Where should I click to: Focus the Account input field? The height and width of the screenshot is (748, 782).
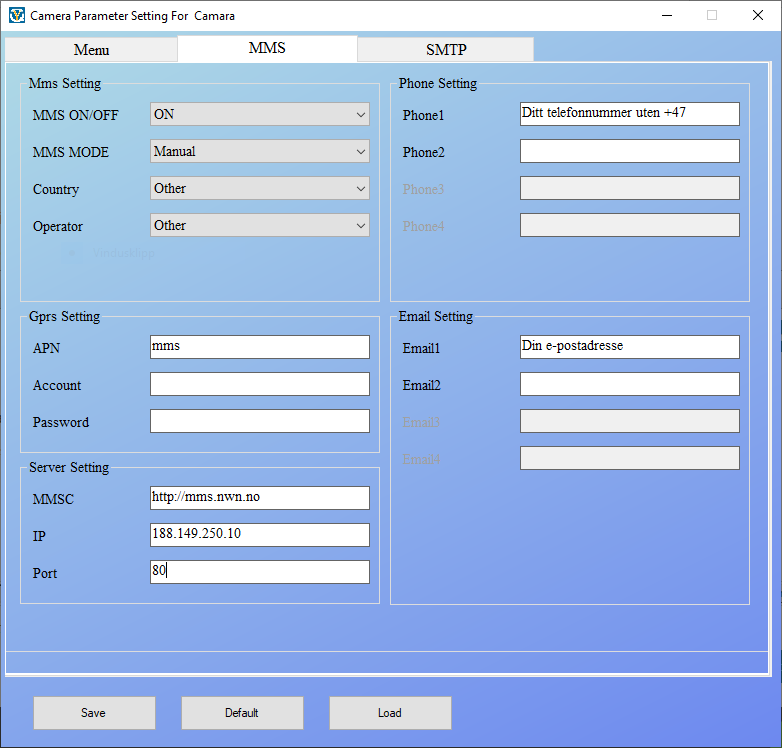260,384
